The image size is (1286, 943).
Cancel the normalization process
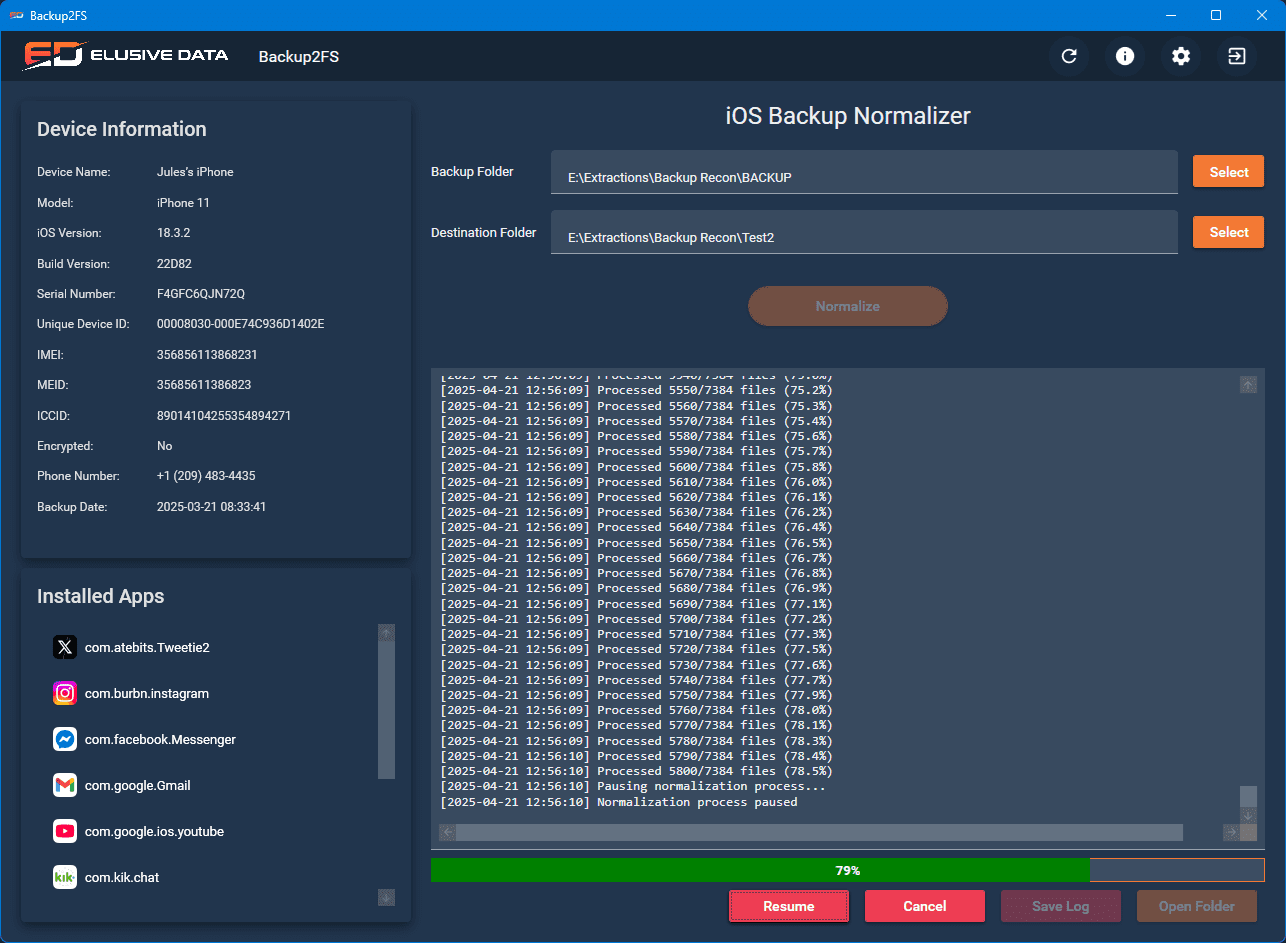pos(925,906)
